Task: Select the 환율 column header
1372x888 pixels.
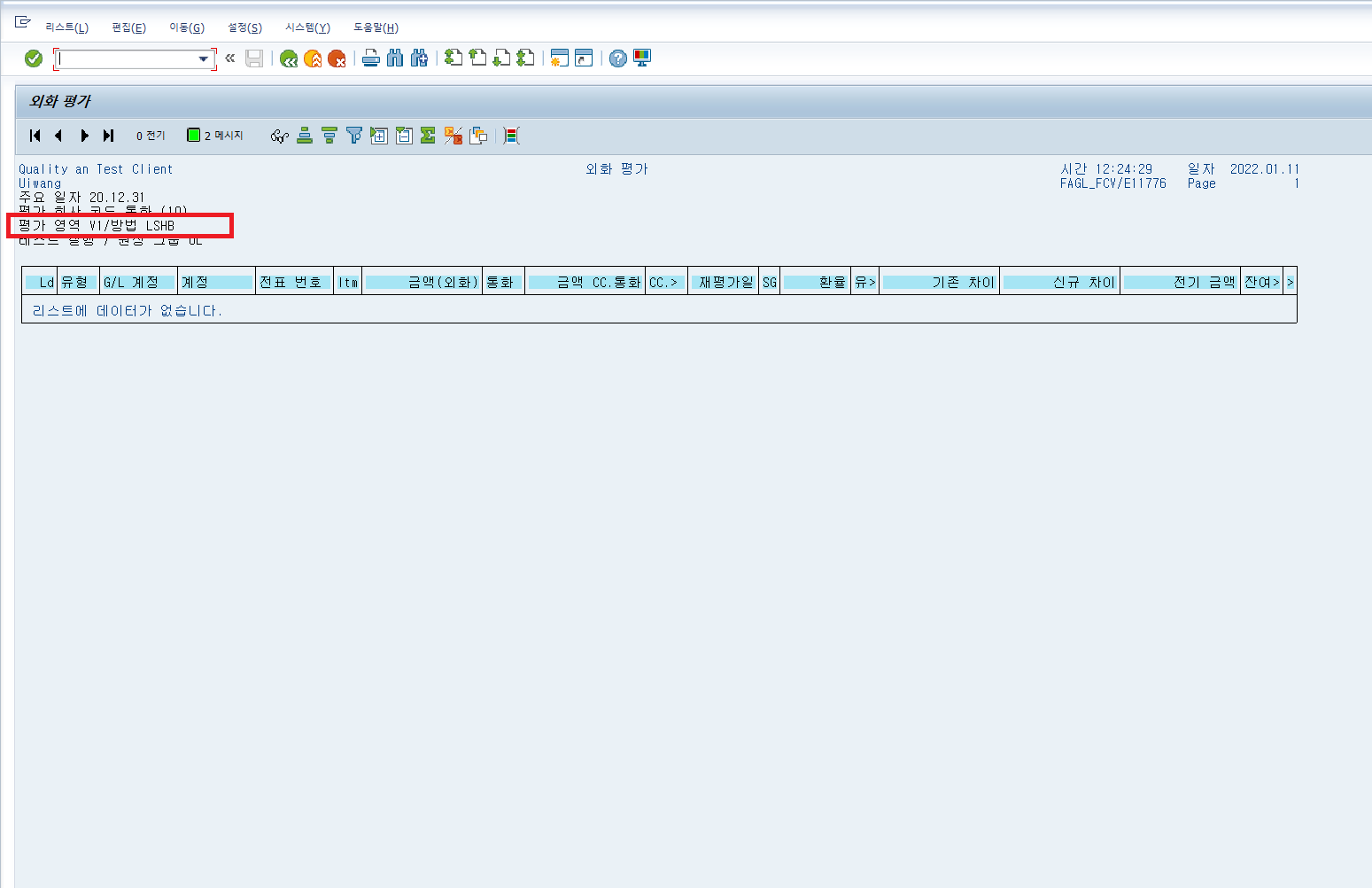Action: tap(816, 283)
